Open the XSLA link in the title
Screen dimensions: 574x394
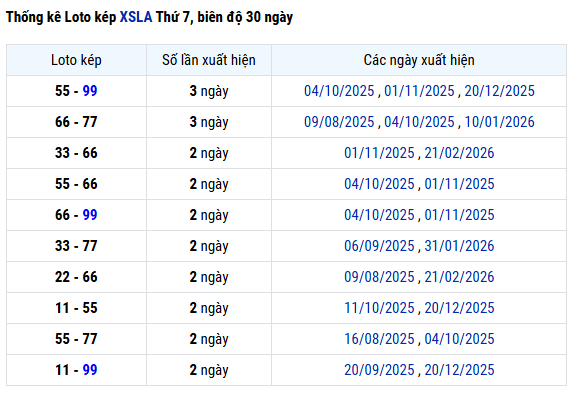tap(136, 17)
